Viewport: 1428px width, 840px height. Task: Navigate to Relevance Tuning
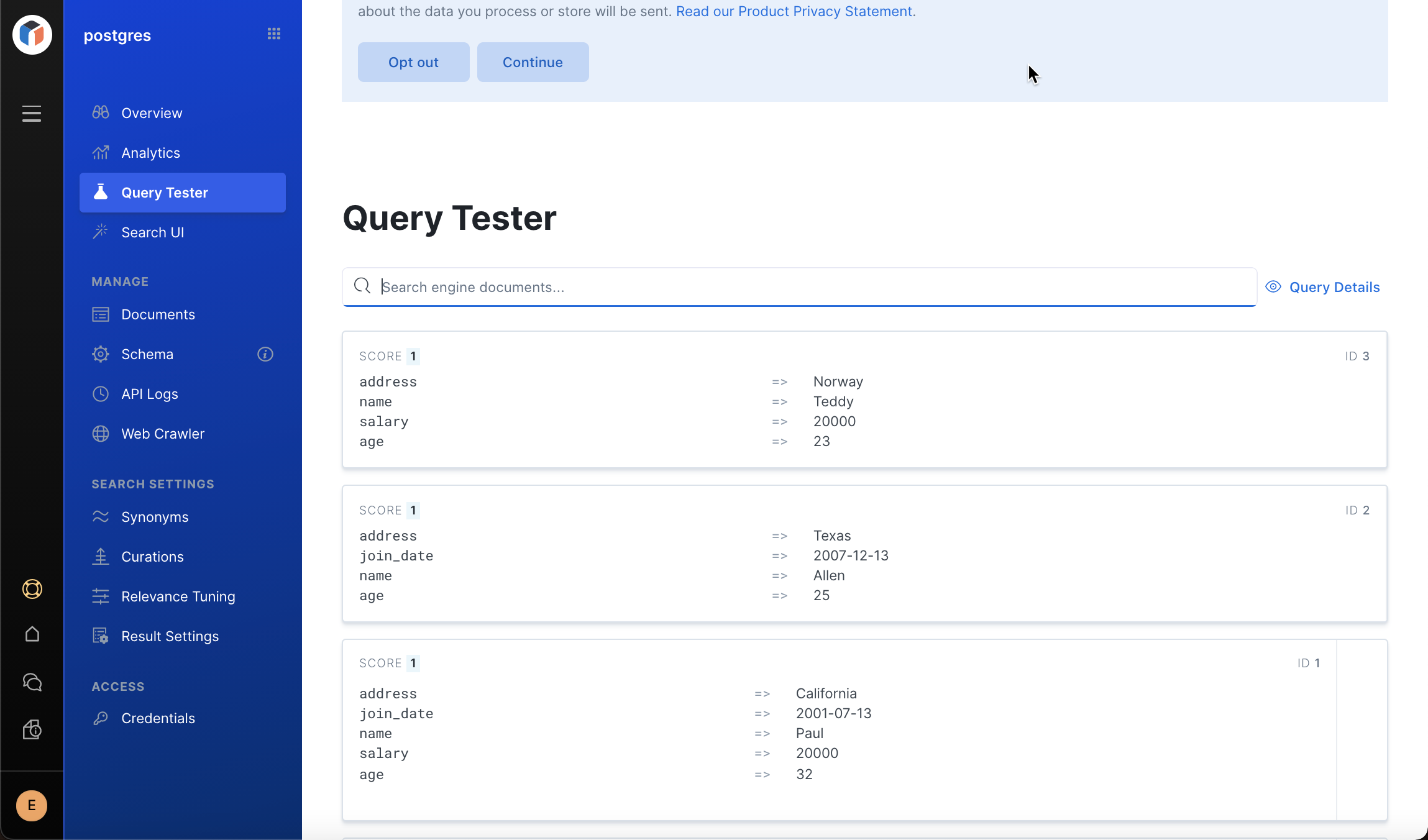(178, 596)
